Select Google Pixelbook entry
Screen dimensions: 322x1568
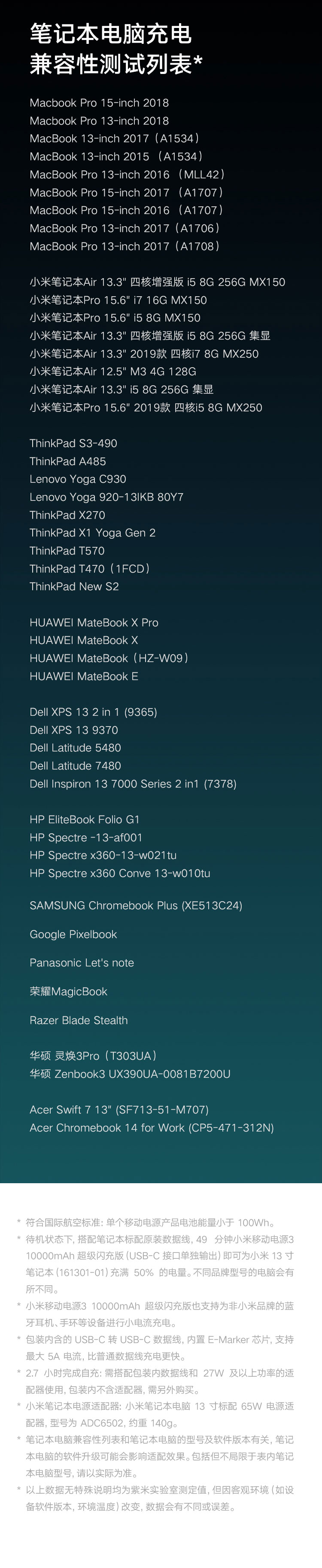[x=73, y=934]
